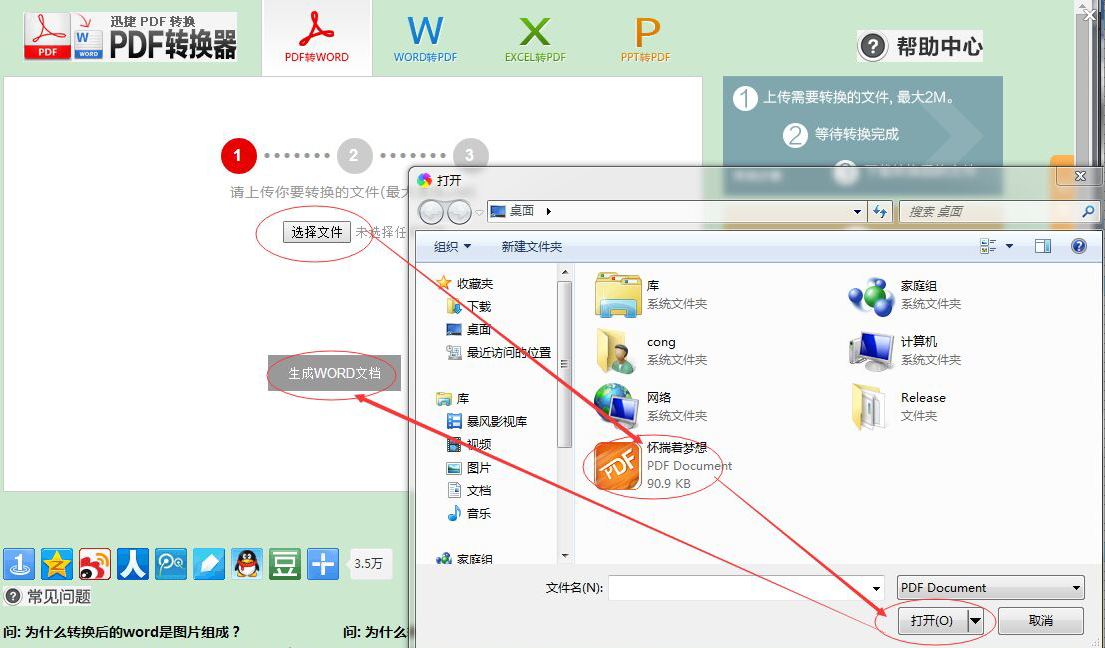Click the 取消 button

click(1041, 621)
